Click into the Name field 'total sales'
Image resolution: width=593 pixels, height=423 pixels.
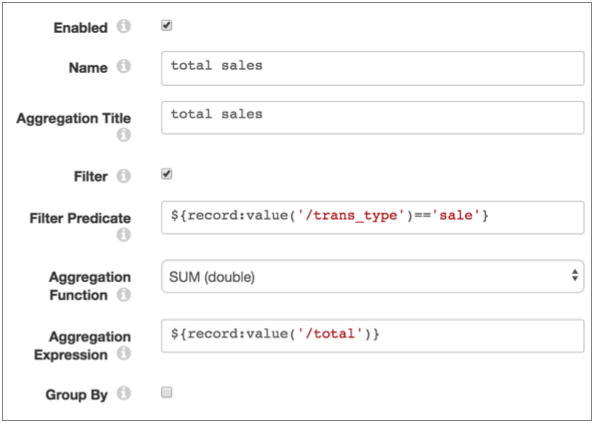(373, 68)
